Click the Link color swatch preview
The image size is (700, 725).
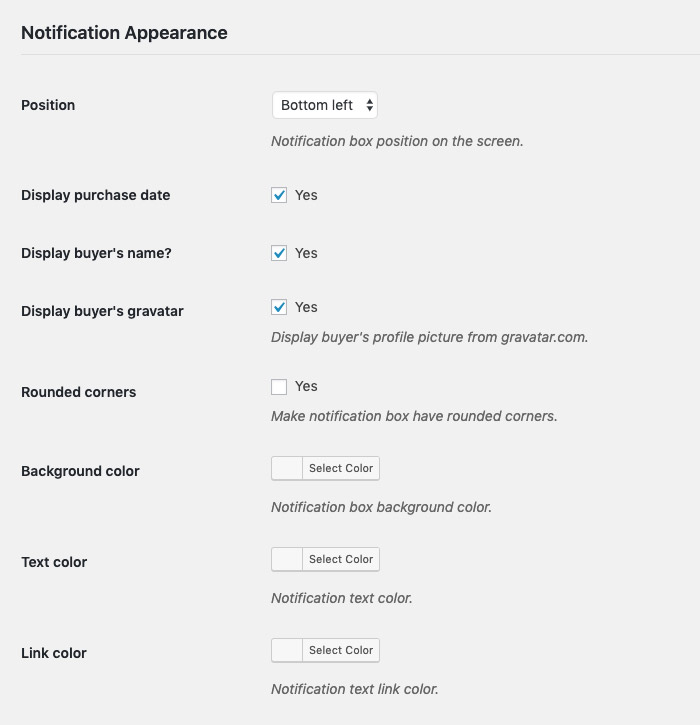pos(287,650)
